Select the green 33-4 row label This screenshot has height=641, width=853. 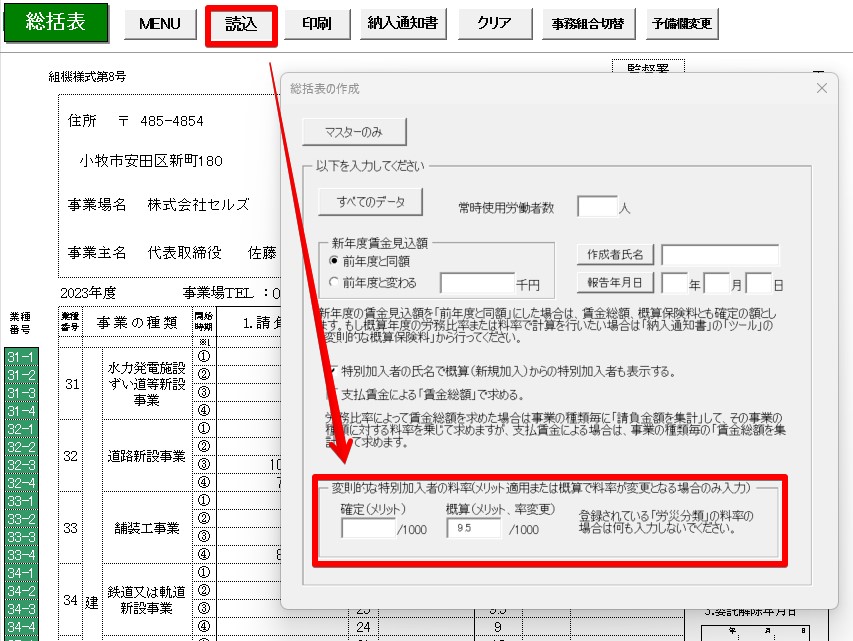(x=21, y=554)
